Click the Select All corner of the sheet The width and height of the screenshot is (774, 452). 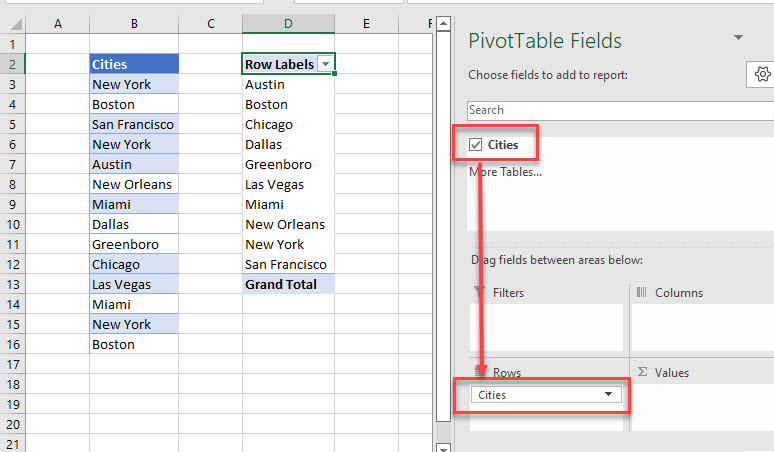click(x=12, y=23)
